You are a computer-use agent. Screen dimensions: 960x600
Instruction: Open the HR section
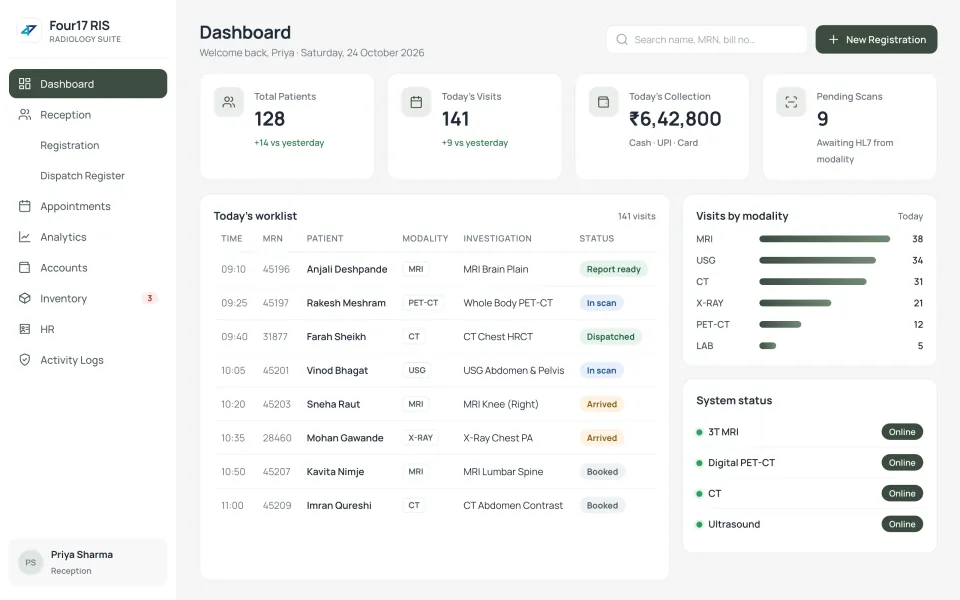click(x=88, y=329)
